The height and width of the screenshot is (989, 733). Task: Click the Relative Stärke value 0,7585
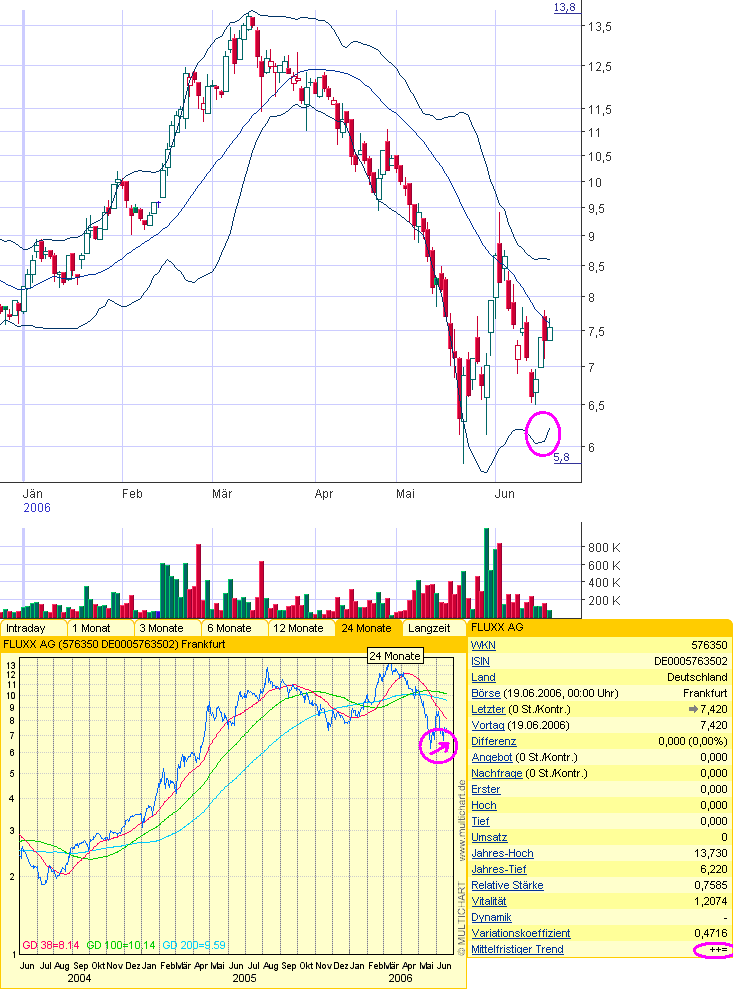[x=711, y=886]
